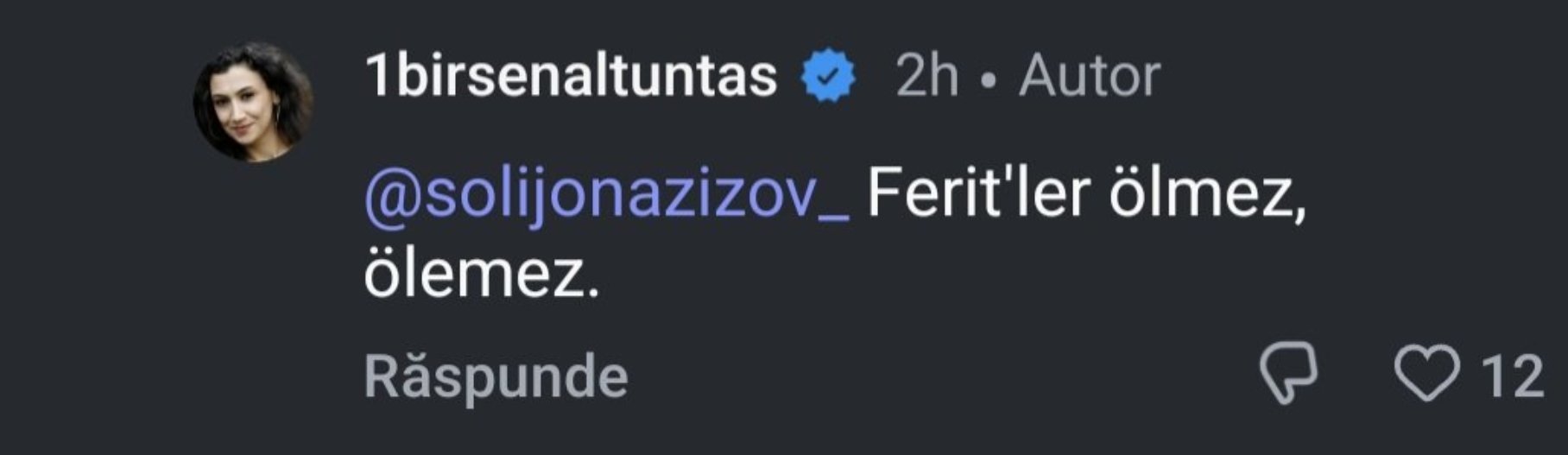Open the @solijonazizov_ mention link
1568x455 pixels.
(x=607, y=197)
